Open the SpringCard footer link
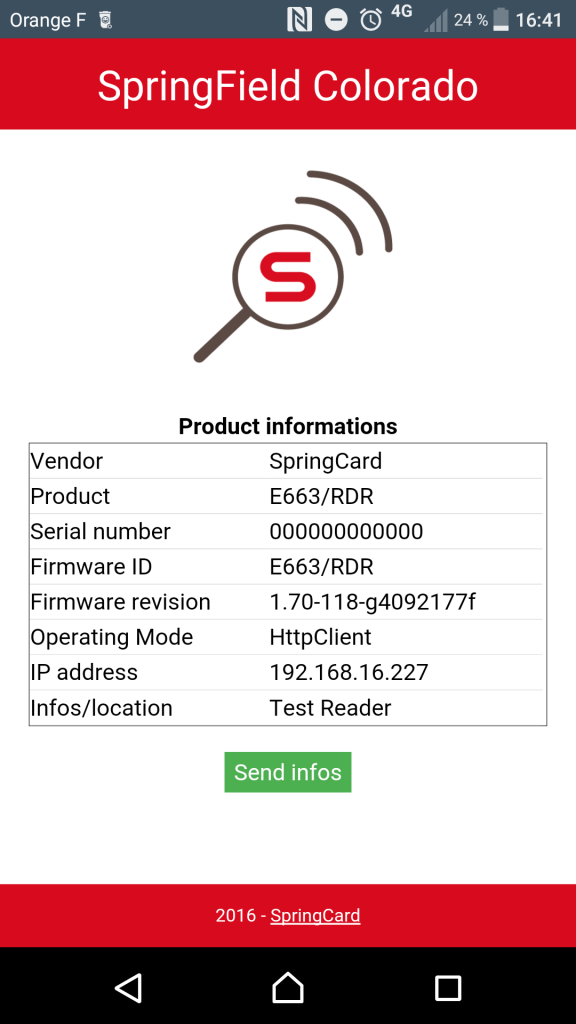The width and height of the screenshot is (576, 1024). (315, 916)
